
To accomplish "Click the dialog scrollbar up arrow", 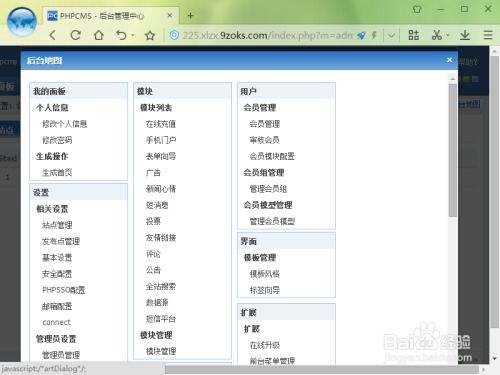I will pos(452,79).
